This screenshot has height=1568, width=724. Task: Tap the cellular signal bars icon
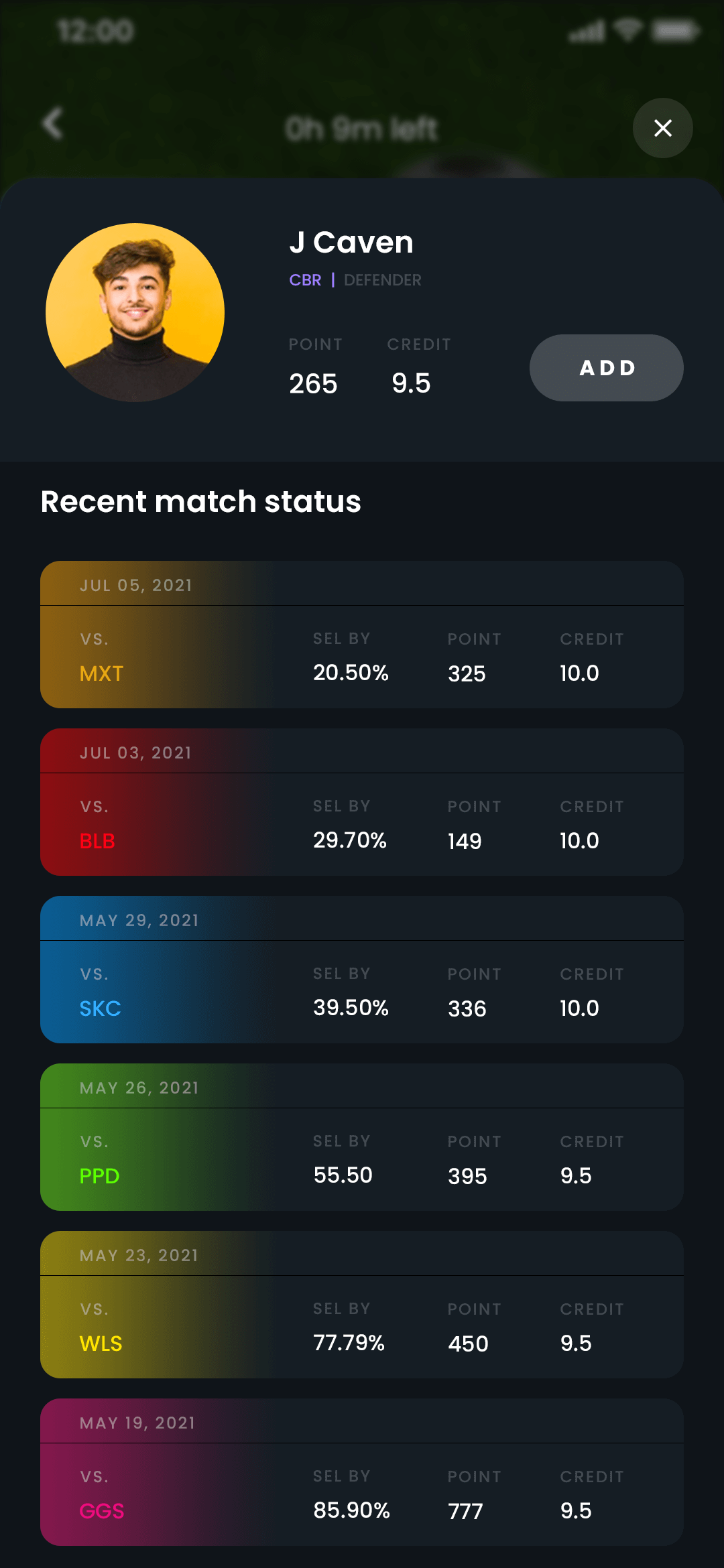click(x=586, y=30)
